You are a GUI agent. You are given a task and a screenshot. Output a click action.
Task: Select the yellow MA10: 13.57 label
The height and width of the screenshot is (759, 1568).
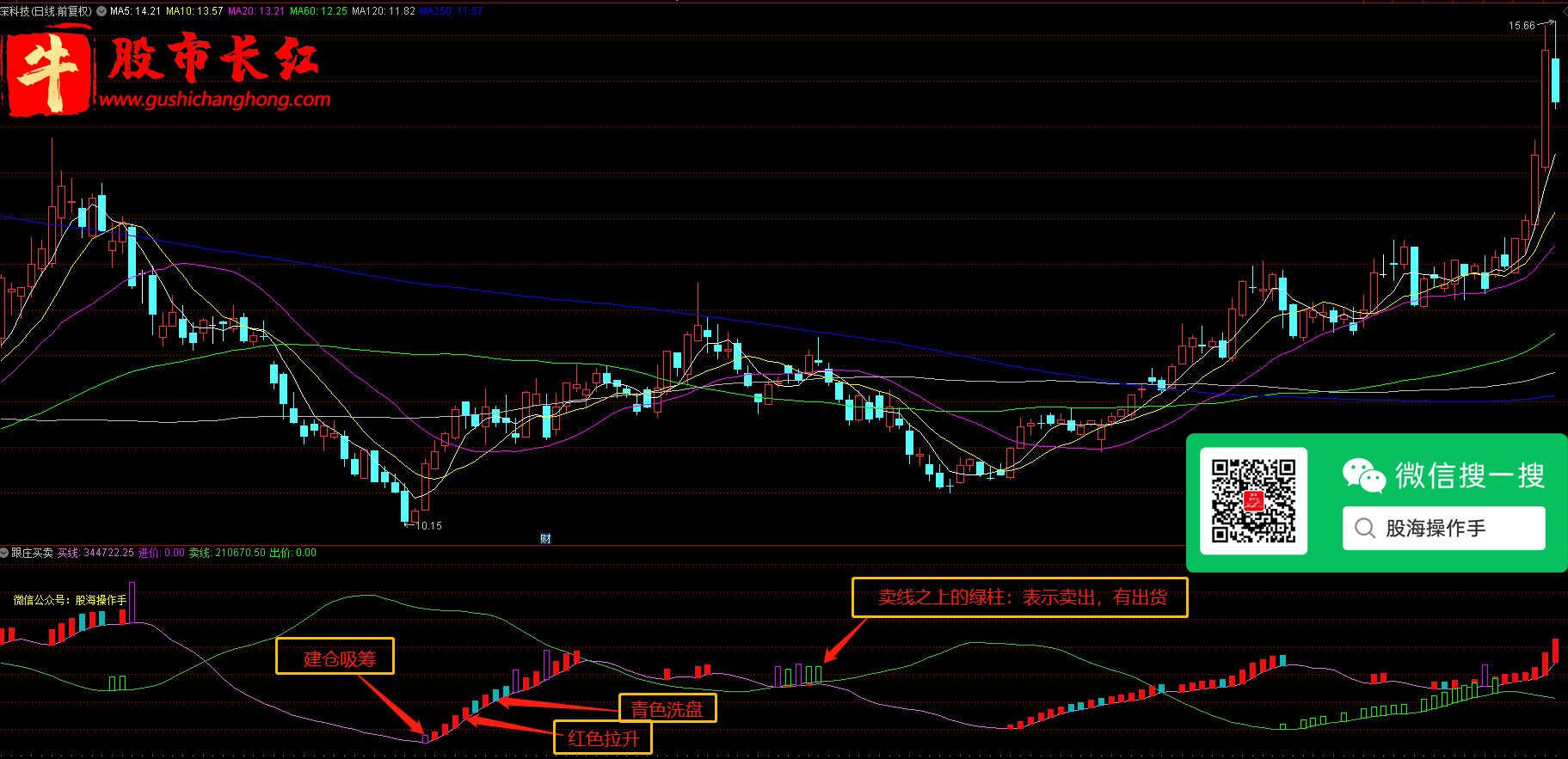coord(194,11)
